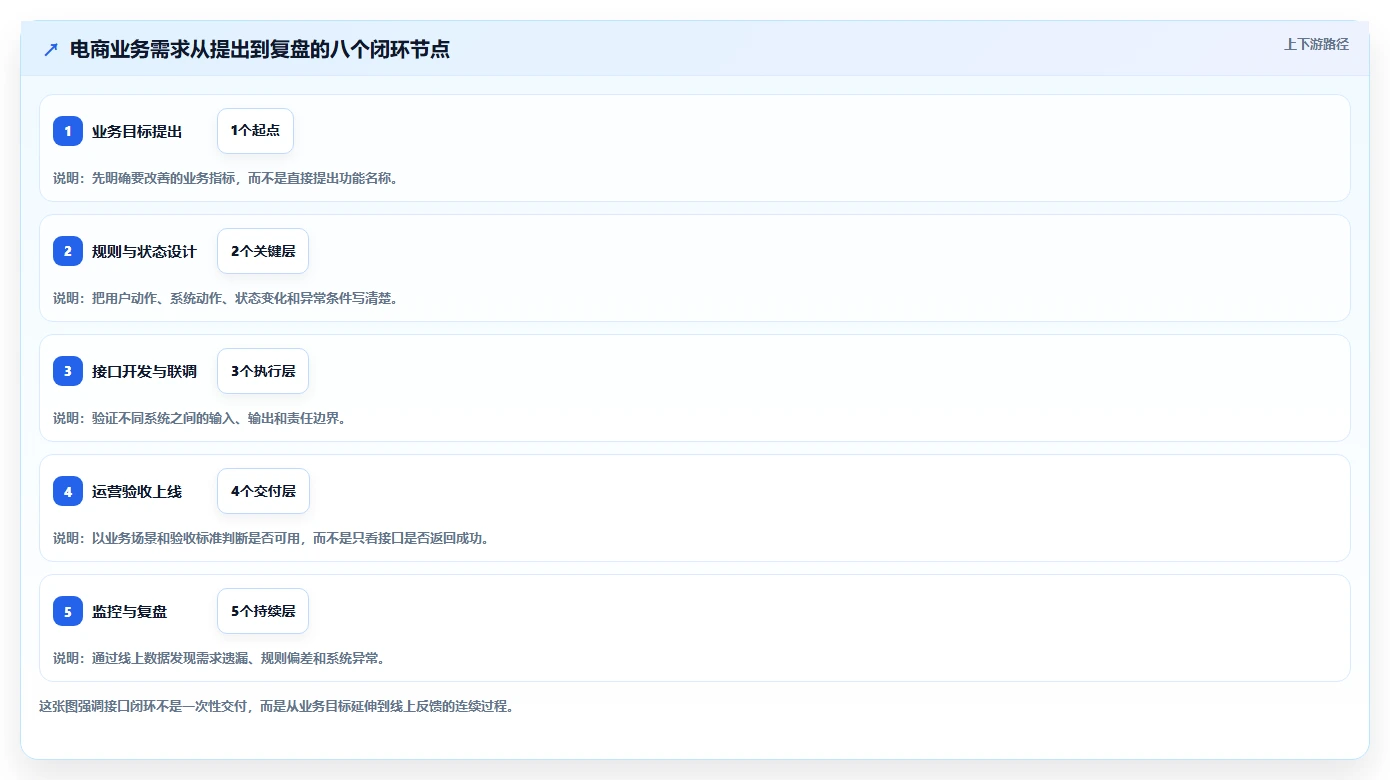
Task: Select the 运营验收上线 step title
Action: (x=137, y=491)
